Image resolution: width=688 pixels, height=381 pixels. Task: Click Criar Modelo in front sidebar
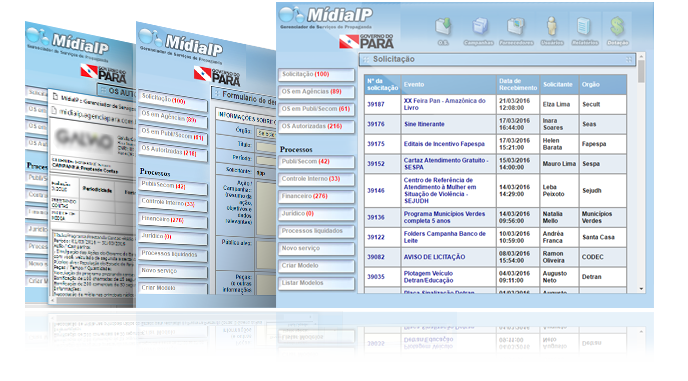coord(316,266)
